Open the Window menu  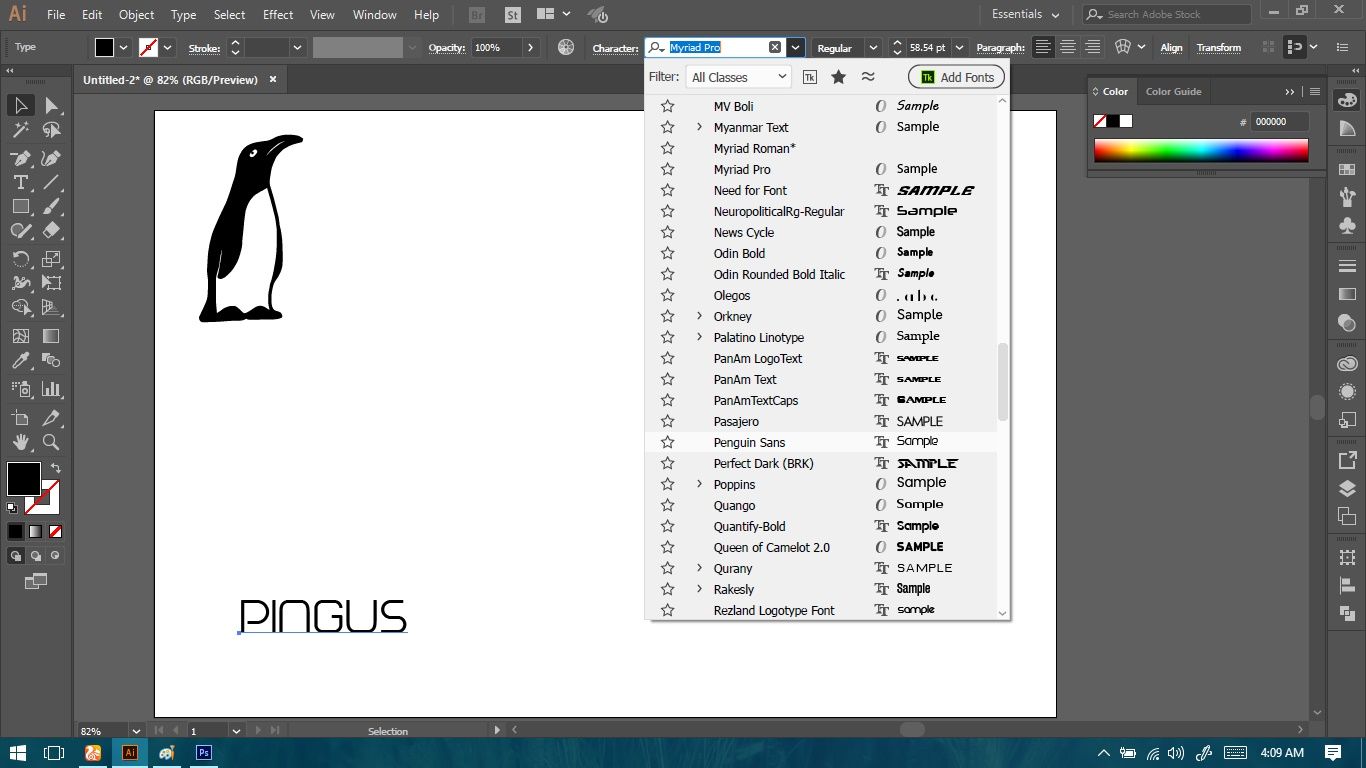375,15
